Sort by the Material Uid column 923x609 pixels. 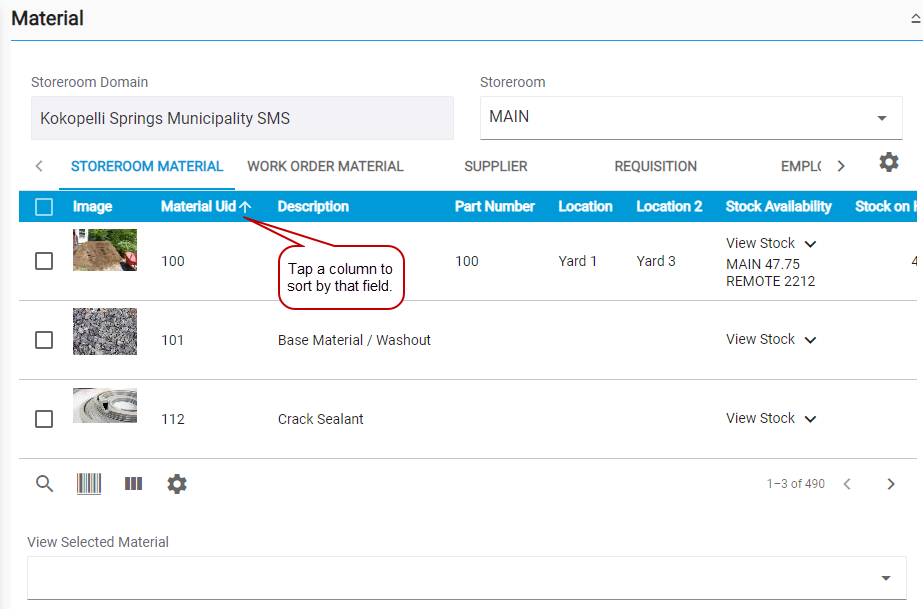pos(198,207)
